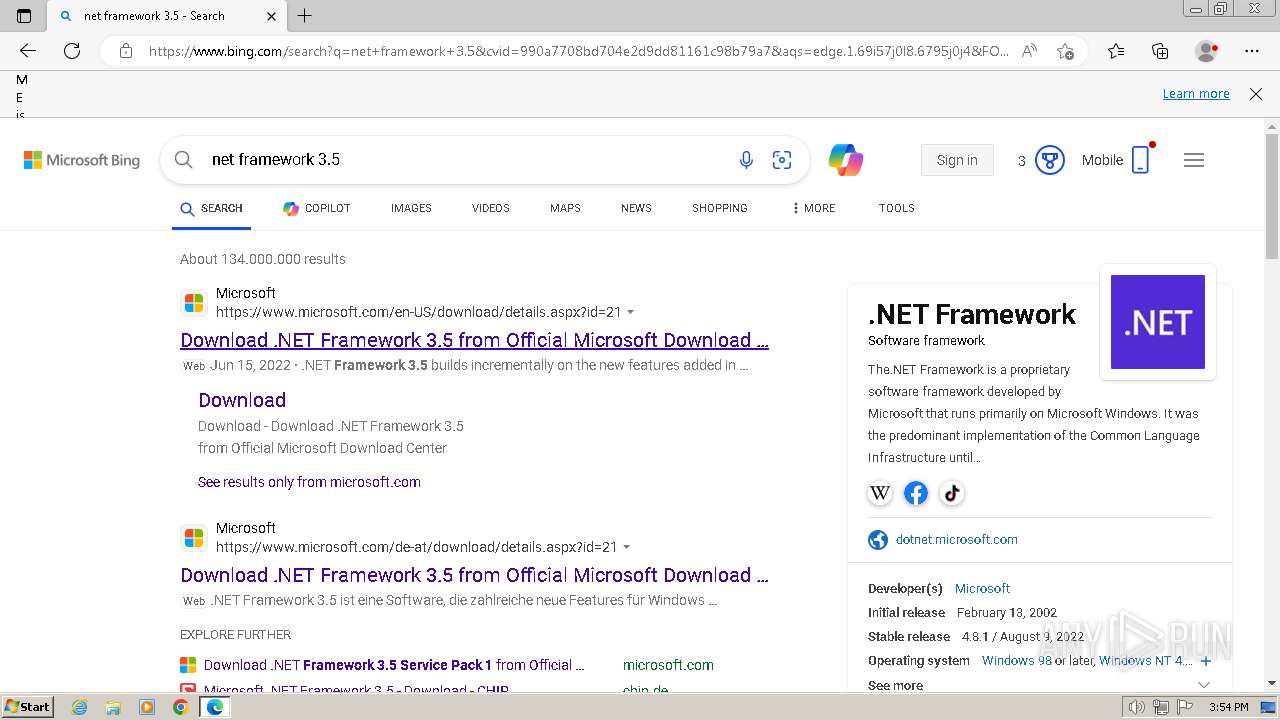Open Edge Settings and more menu
The image size is (1280, 720).
1252,51
